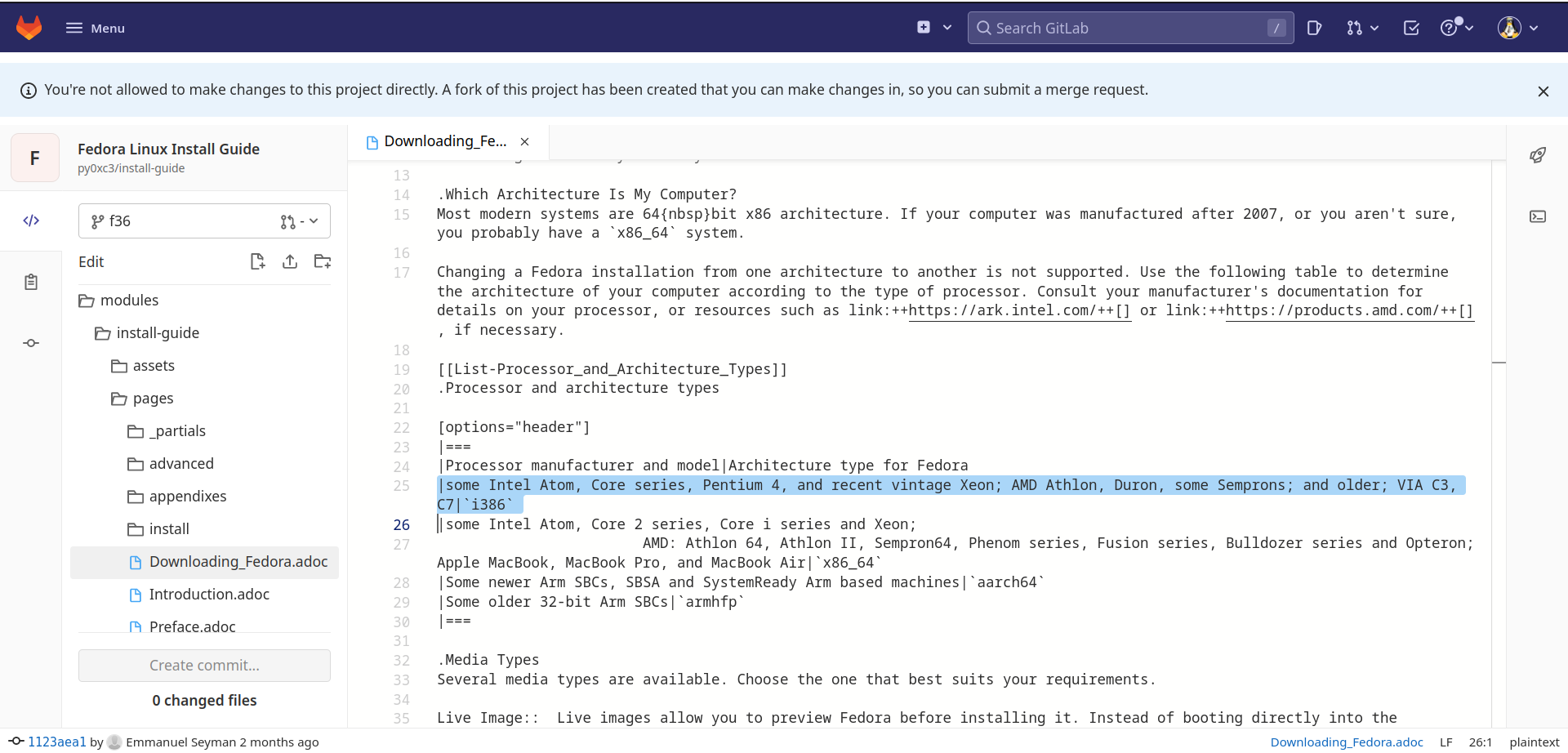
Task: Click Downloading_Fedora.adoc link in status bar
Action: pos(1347,742)
